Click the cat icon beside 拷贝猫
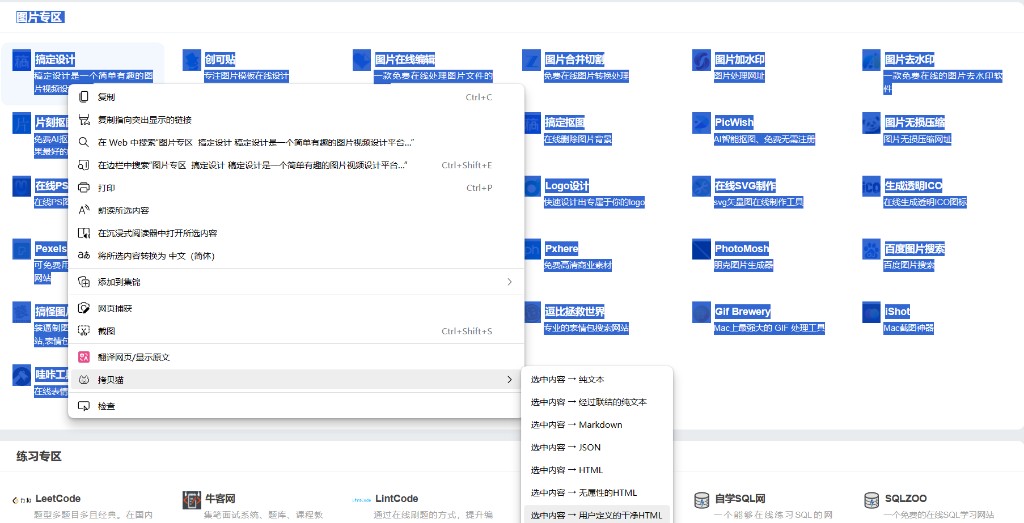Viewport: 1024px width, 523px height. pos(84,379)
